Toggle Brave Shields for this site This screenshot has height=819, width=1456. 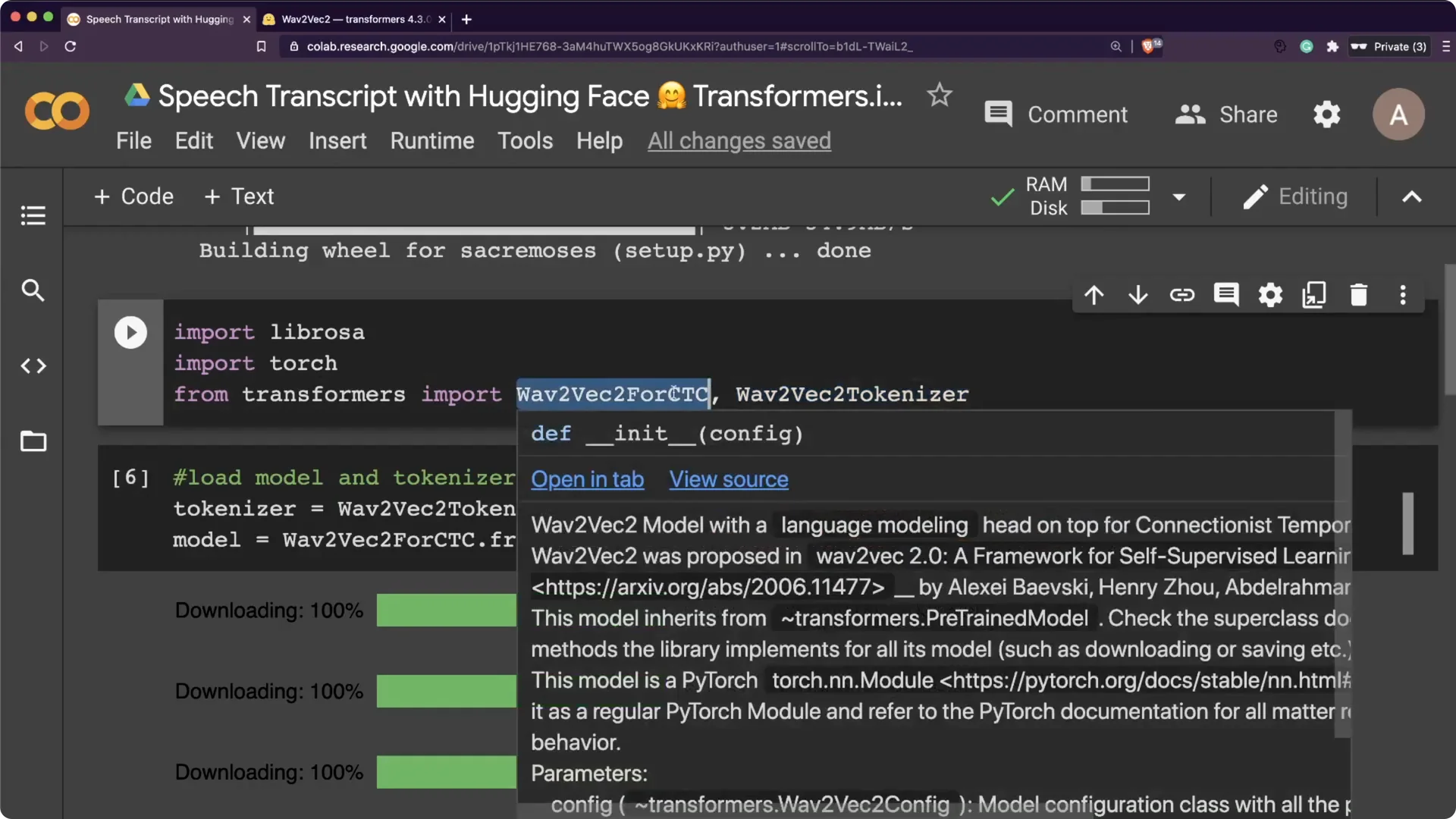point(1147,46)
